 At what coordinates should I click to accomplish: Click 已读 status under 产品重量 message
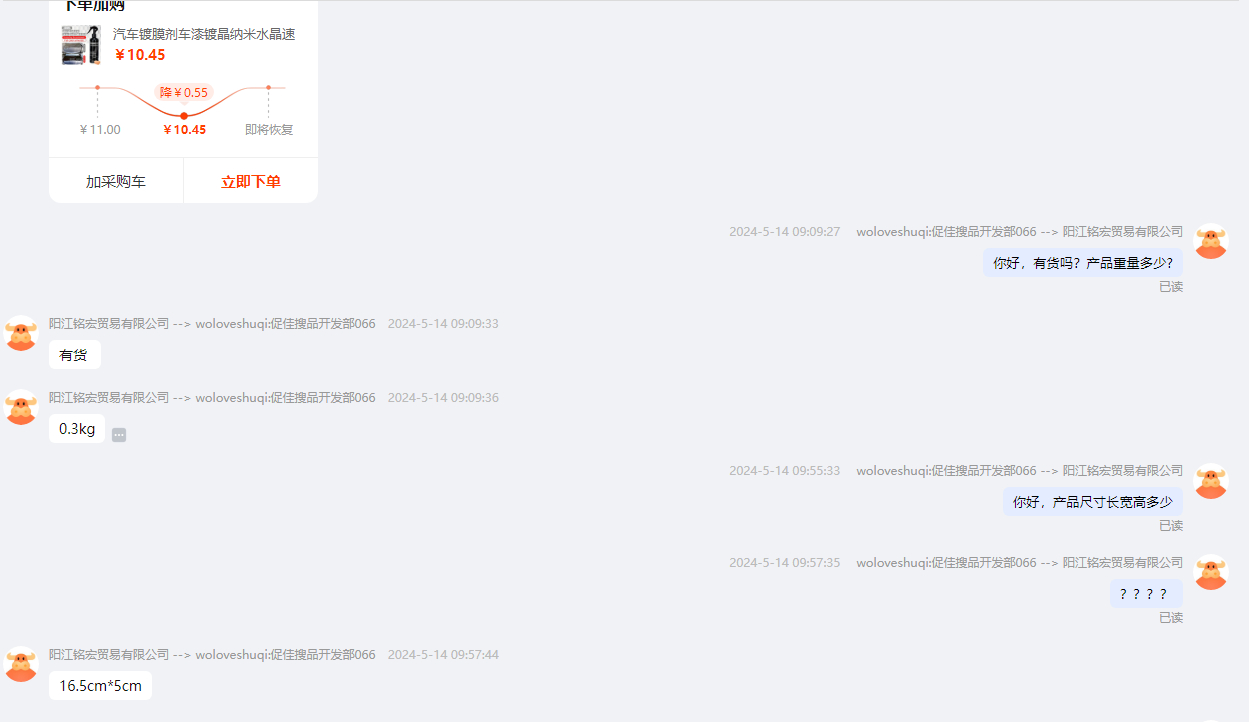click(1171, 287)
